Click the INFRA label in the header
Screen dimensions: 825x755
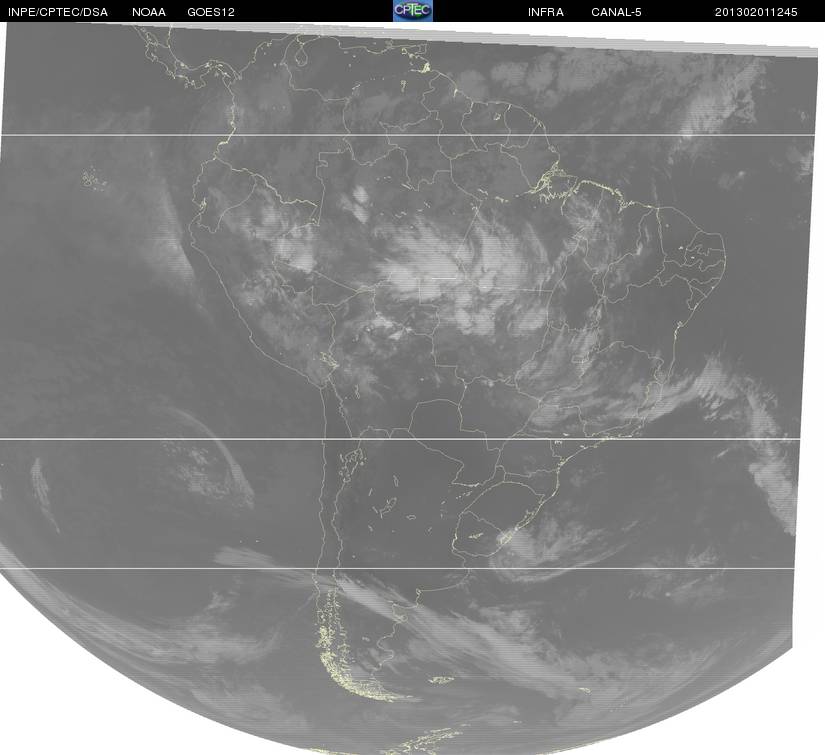pyautogui.click(x=546, y=12)
